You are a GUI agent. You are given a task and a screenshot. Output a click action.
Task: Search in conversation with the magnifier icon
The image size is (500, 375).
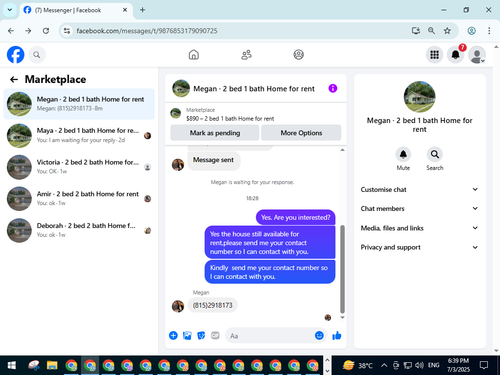[x=435, y=154]
